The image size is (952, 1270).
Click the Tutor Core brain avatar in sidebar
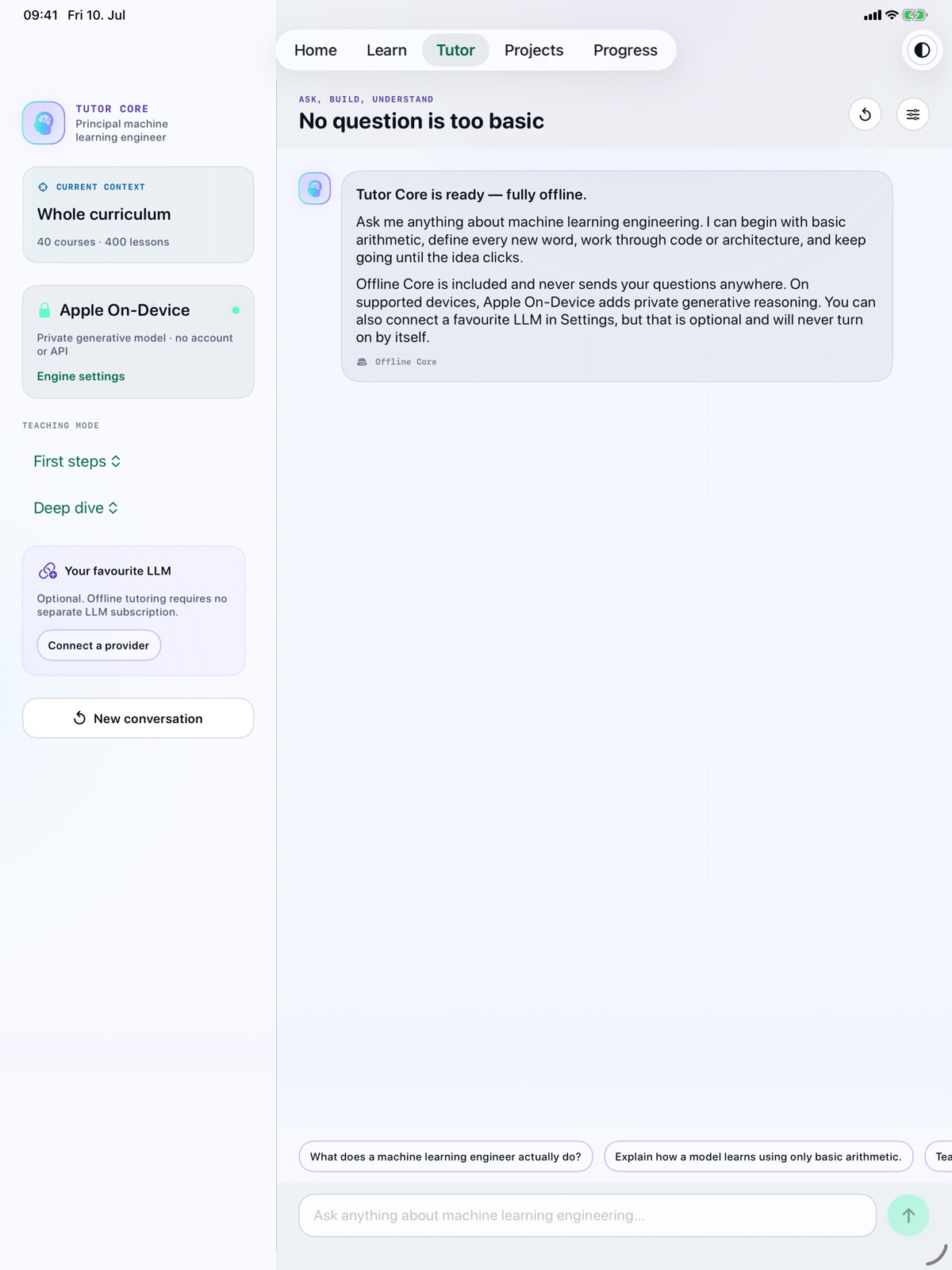click(44, 122)
